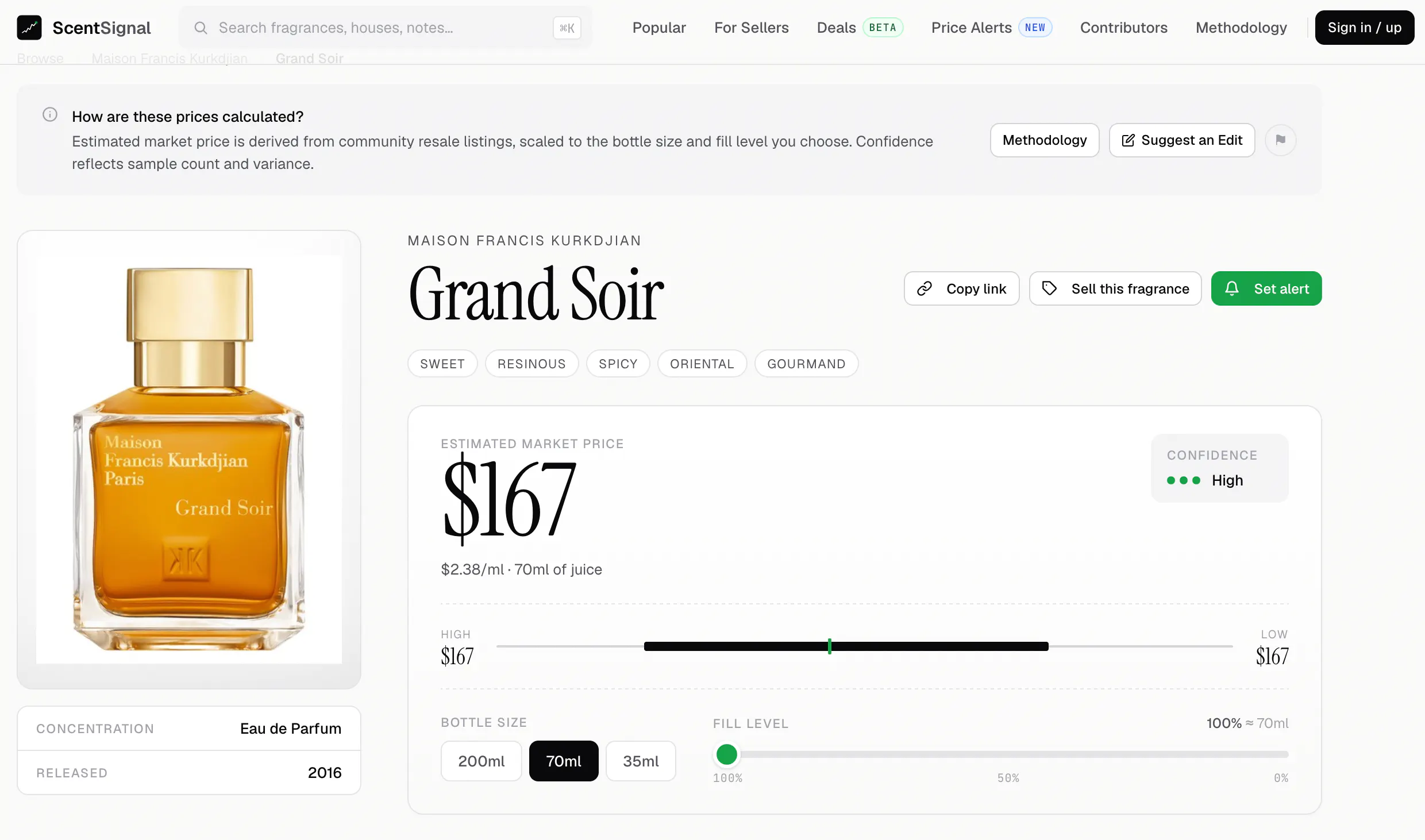Click the Maison Francis Kurkdjian breadcrumb
Screen dimensions: 1425x840
pyautogui.click(x=170, y=59)
